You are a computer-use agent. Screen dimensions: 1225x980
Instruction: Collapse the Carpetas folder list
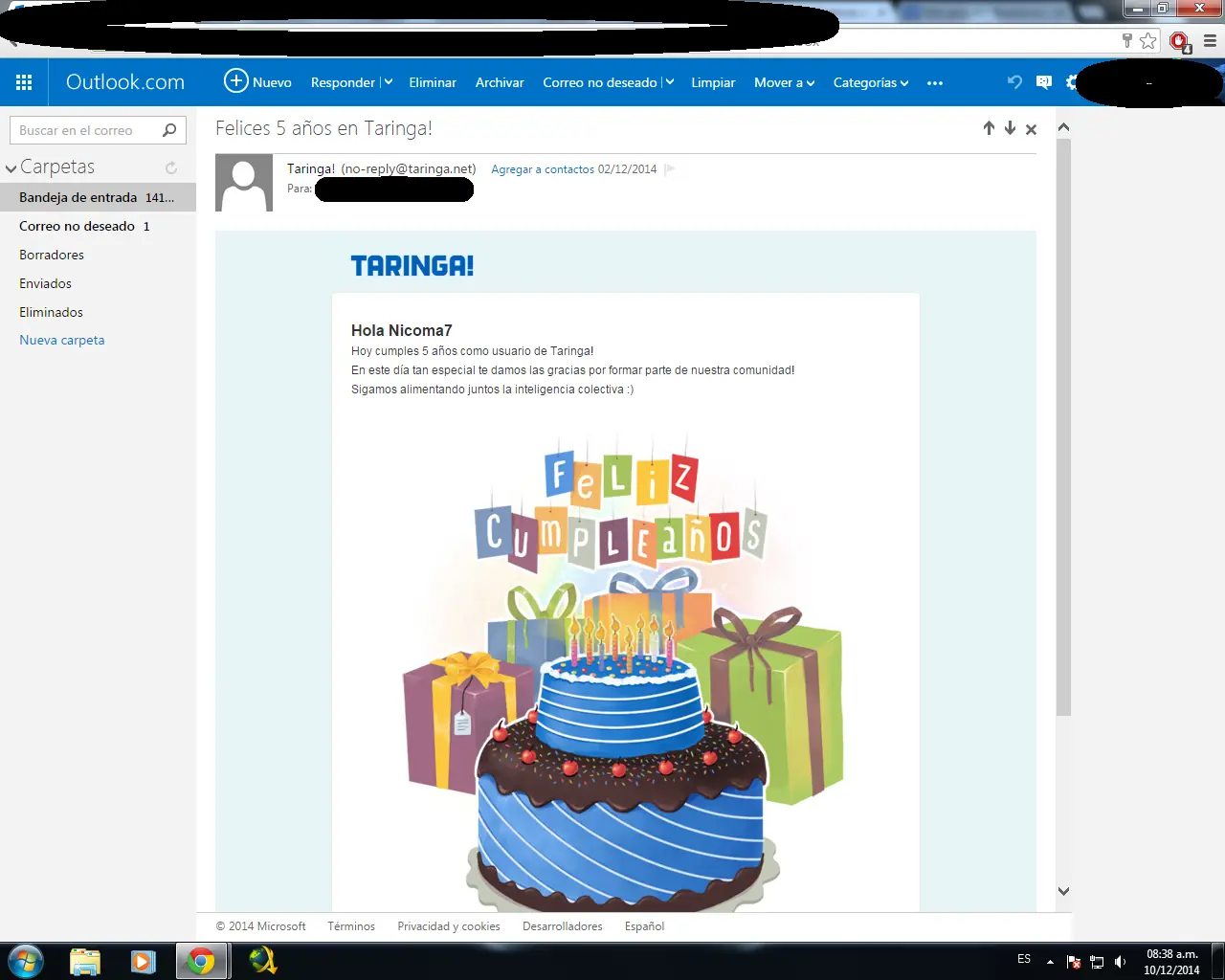point(11,168)
